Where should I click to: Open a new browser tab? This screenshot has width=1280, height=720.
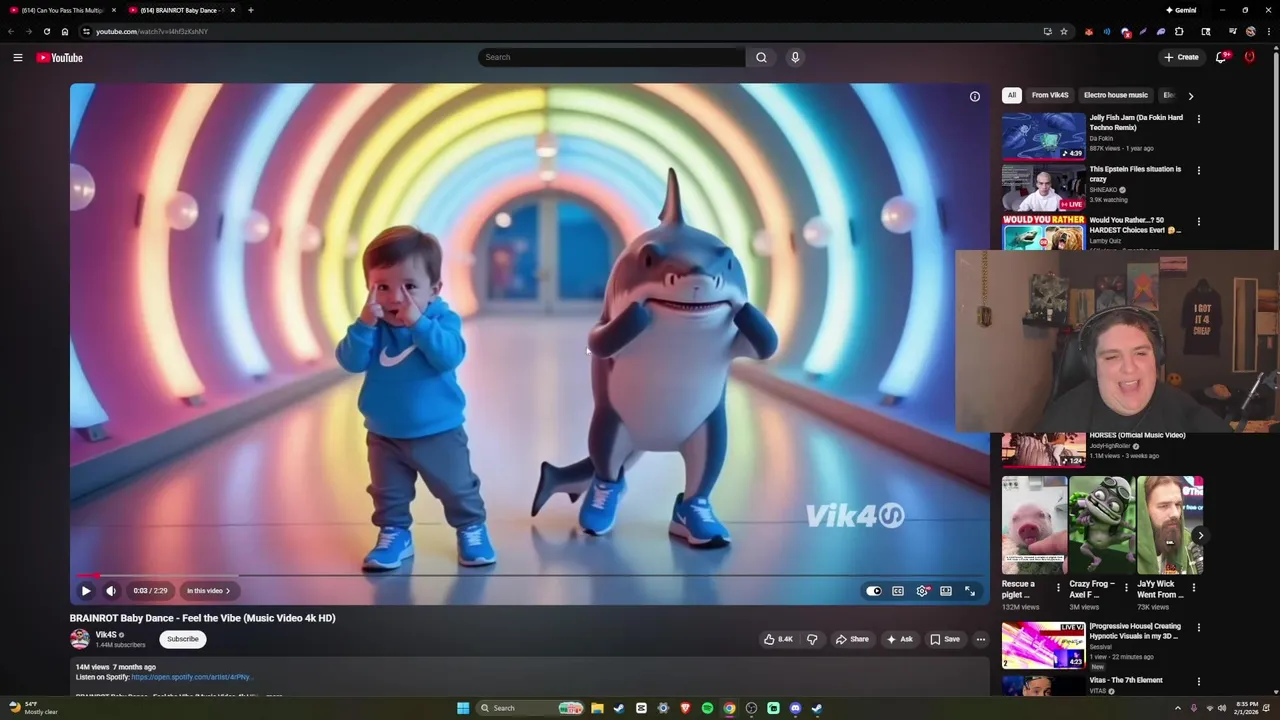click(251, 10)
